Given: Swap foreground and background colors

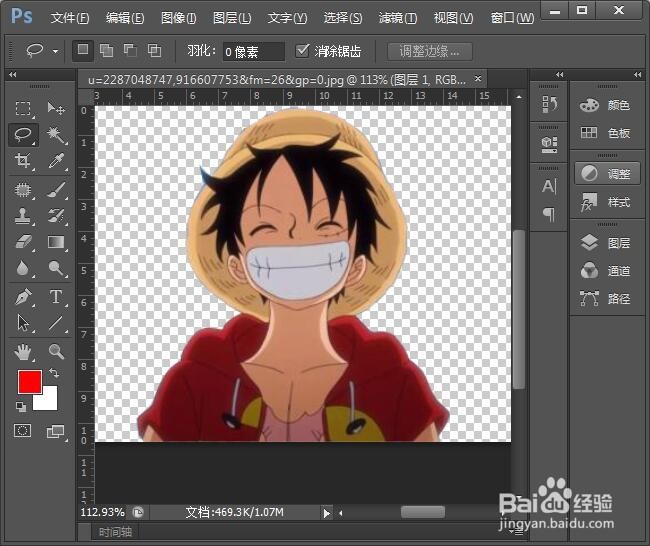Looking at the screenshot, I should (54, 372).
